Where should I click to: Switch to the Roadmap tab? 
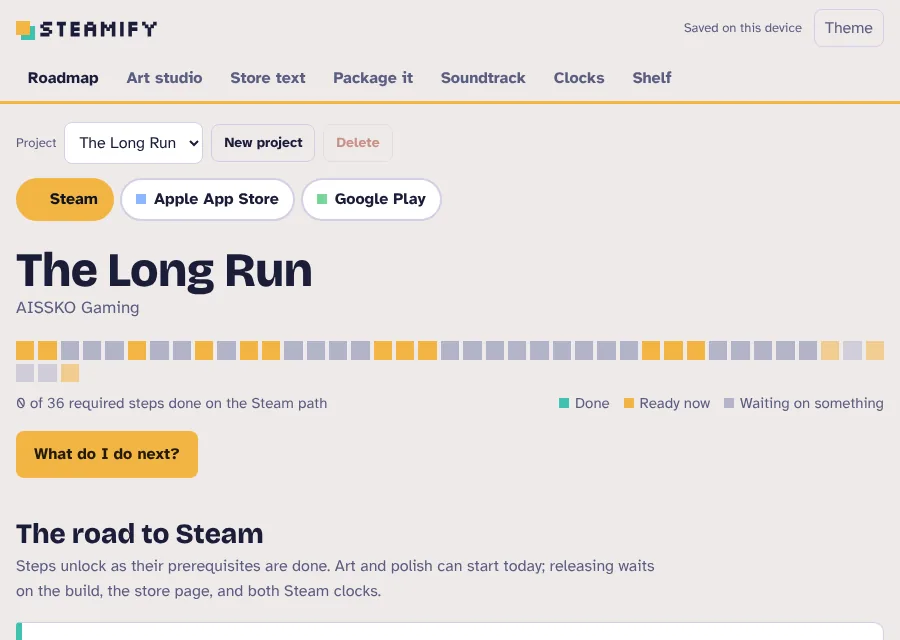pyautogui.click(x=63, y=78)
